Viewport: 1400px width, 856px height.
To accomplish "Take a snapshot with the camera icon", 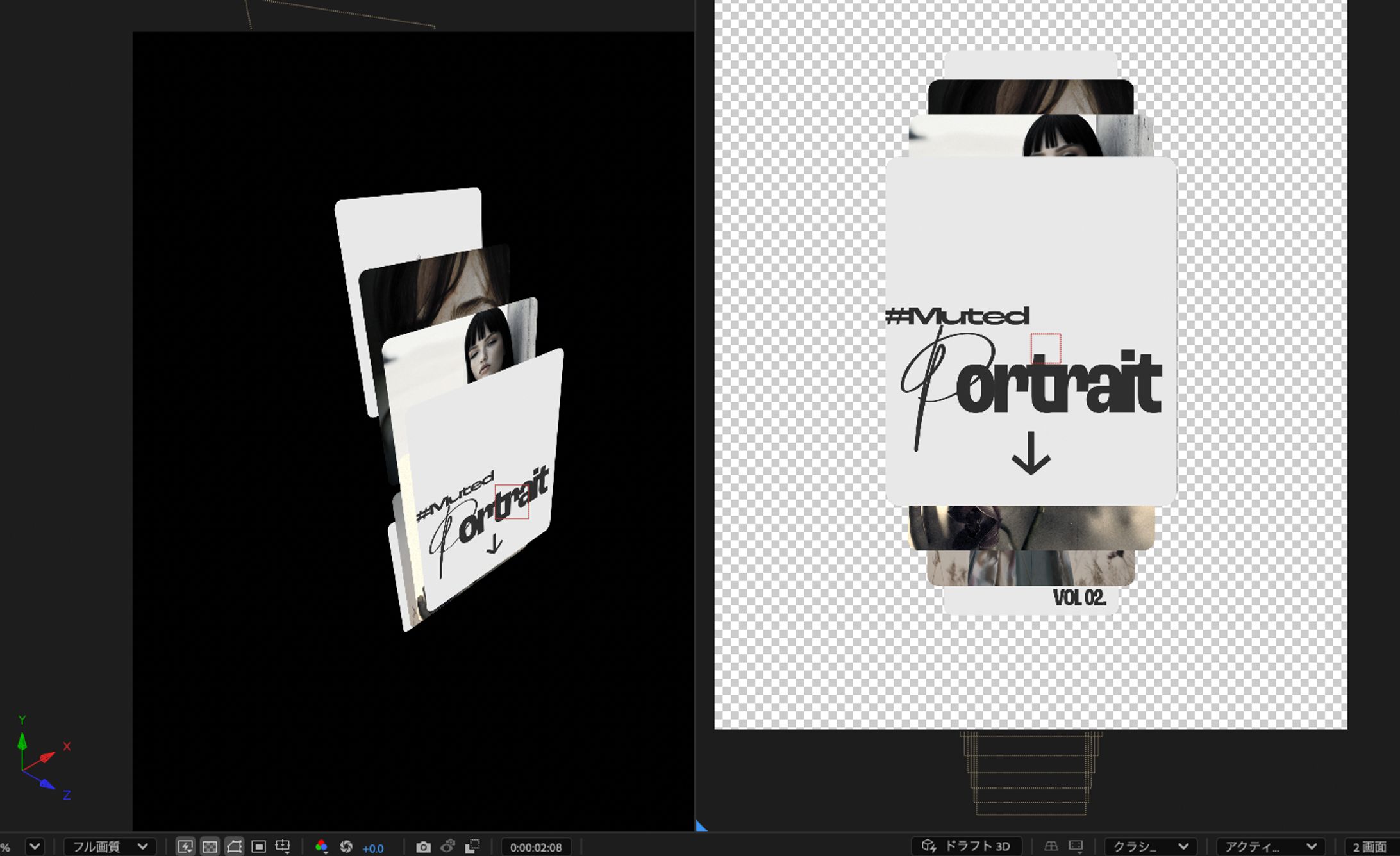I will point(423,846).
